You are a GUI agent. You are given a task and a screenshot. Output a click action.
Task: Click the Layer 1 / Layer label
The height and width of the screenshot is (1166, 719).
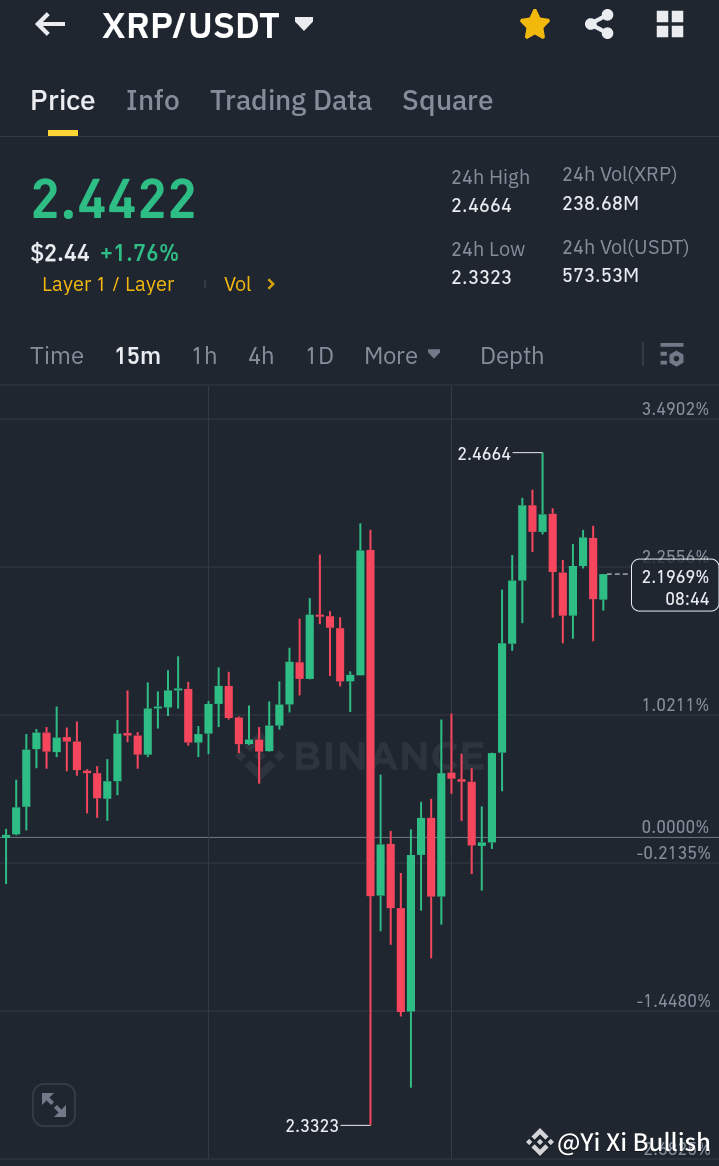point(107,284)
